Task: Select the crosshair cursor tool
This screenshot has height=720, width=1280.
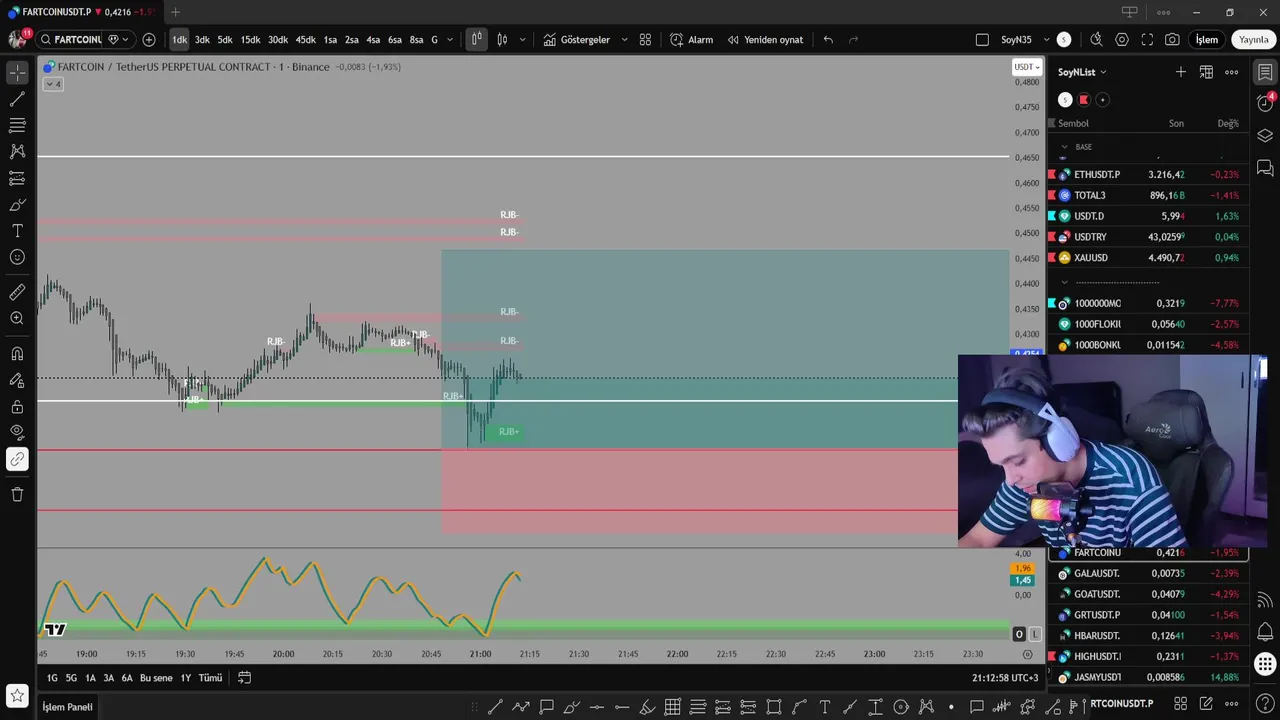Action: click(x=17, y=73)
